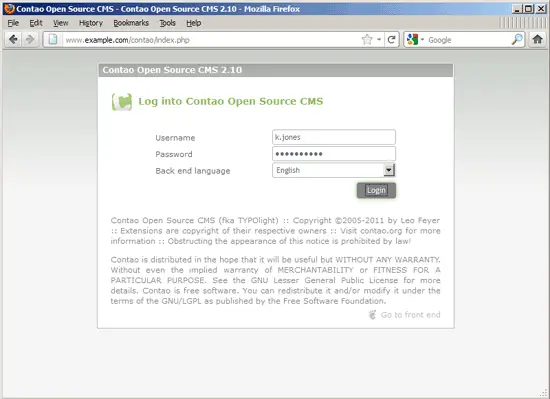
Task: Bookmark this page with the star icon
Action: point(367,40)
